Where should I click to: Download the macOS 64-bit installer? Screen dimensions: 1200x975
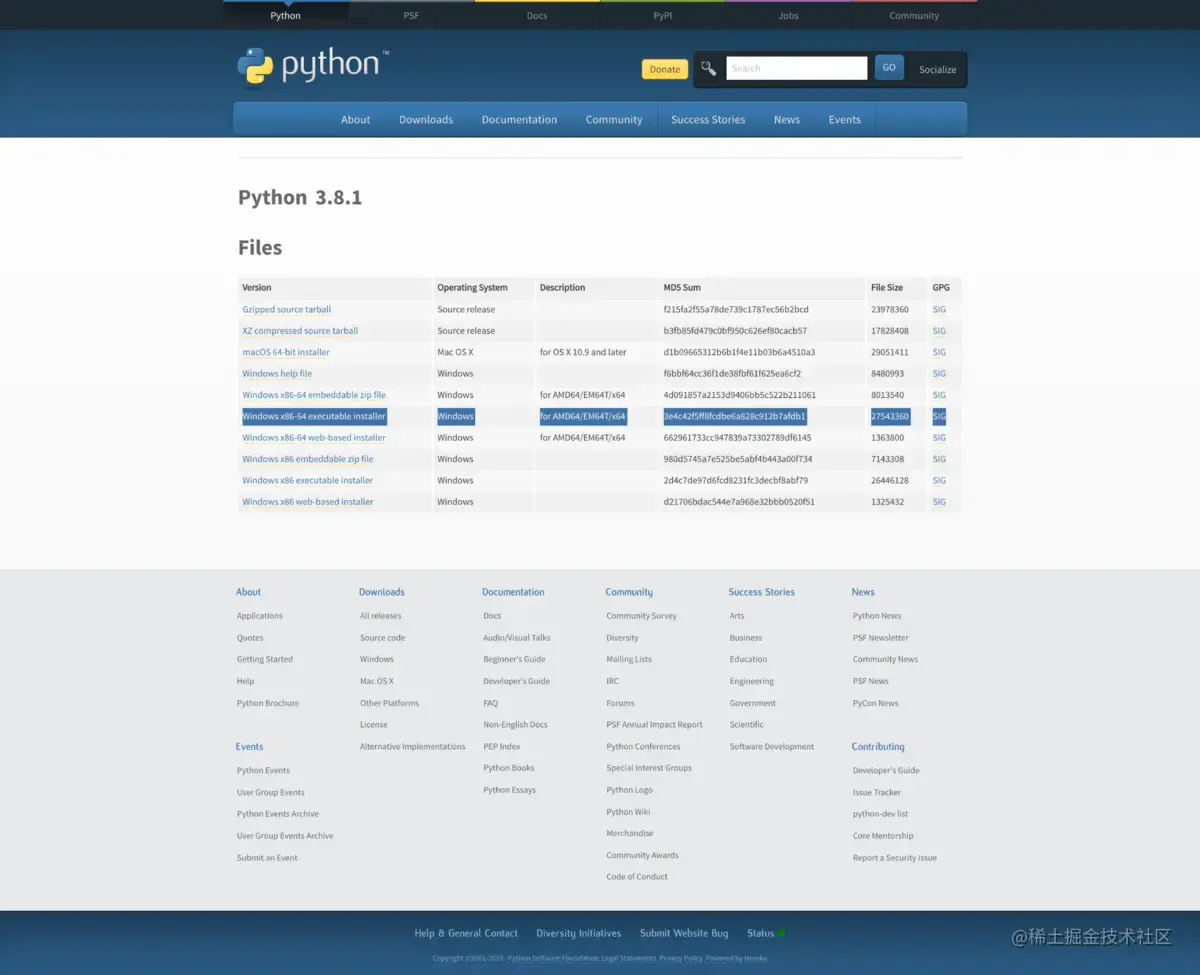tap(286, 352)
